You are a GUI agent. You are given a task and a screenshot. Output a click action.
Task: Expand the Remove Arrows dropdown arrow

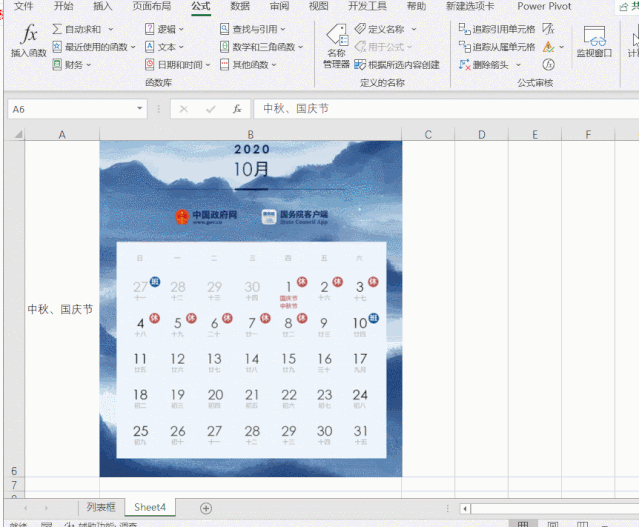click(x=518, y=64)
